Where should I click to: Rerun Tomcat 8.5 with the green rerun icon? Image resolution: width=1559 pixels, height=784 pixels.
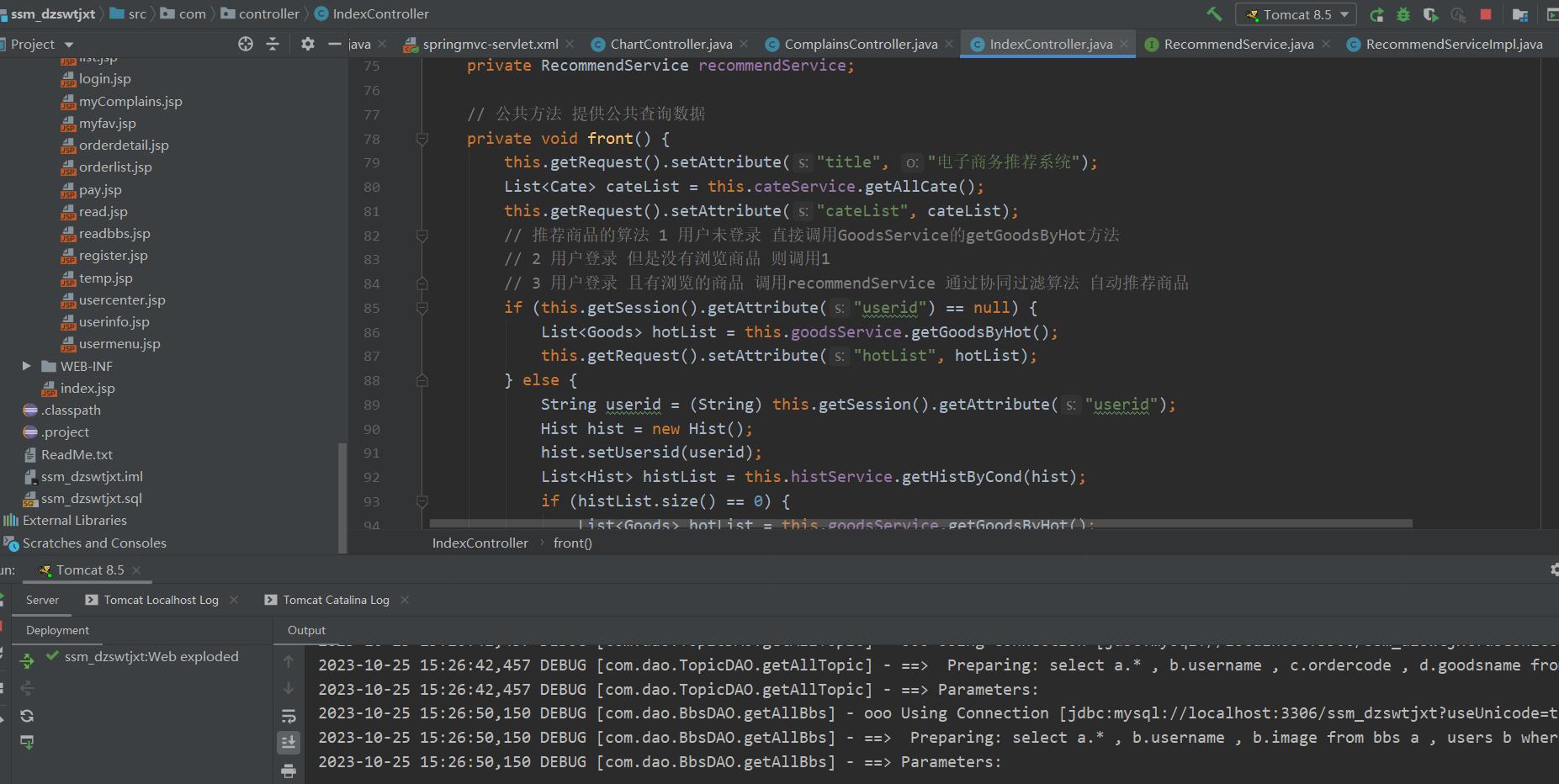(x=1376, y=14)
